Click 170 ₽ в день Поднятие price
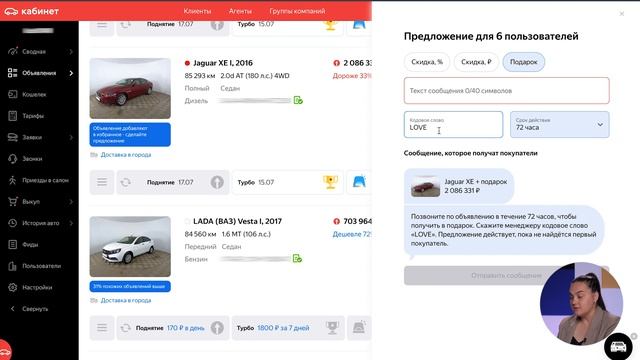The width and height of the screenshot is (640, 360). coord(186,328)
